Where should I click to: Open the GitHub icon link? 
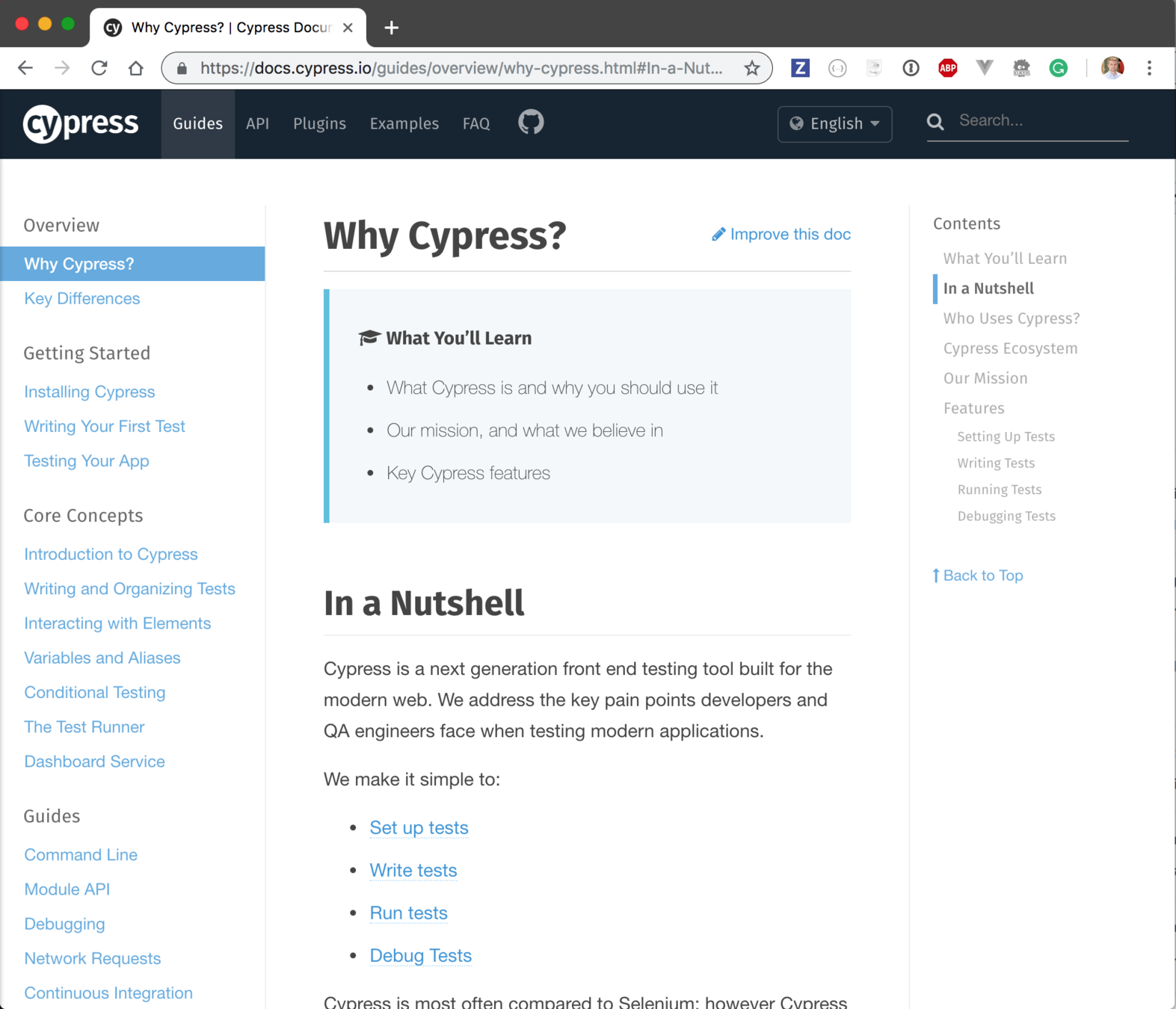pyautogui.click(x=531, y=123)
